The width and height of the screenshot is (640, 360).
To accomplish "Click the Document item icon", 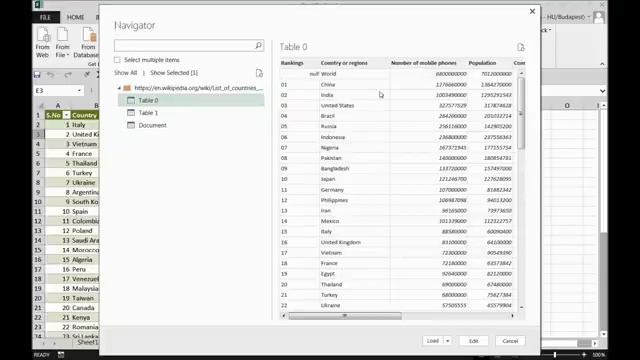I will click(131, 125).
